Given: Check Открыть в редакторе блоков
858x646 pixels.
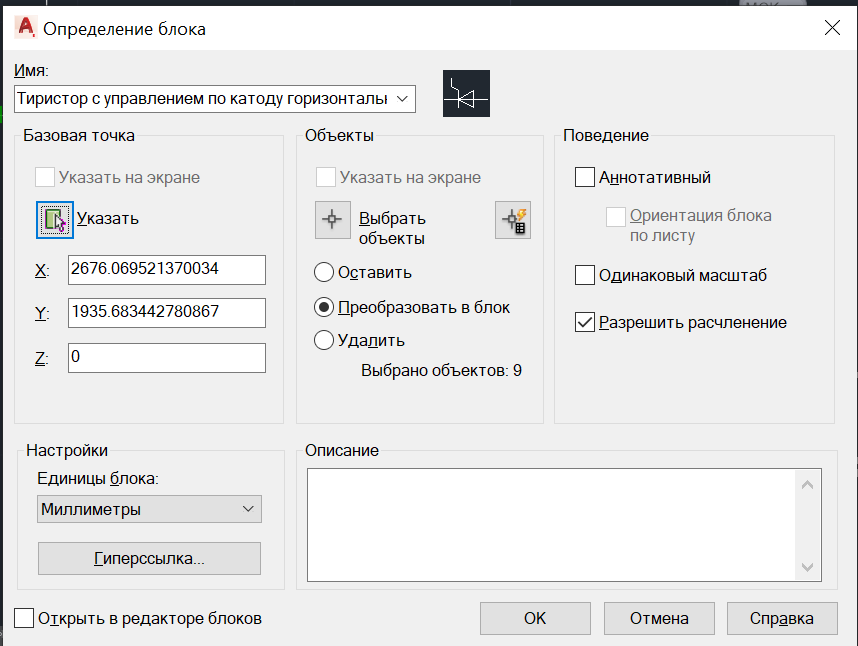Looking at the screenshot, I should click(24, 618).
